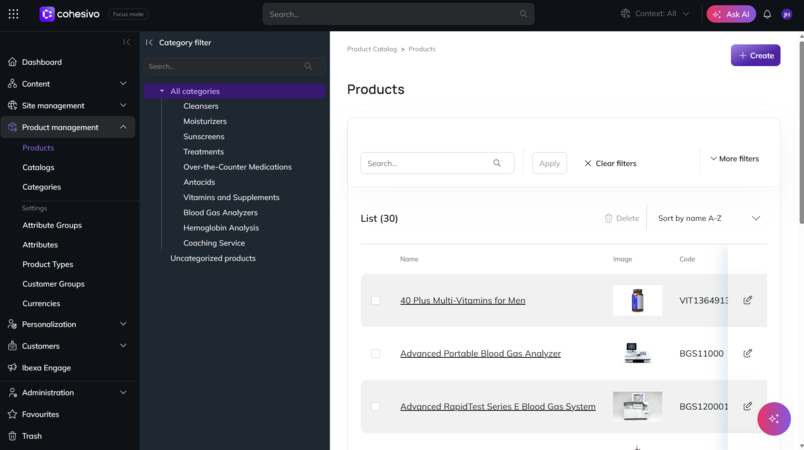Go to Dashboard
The width and height of the screenshot is (804, 450).
(x=42, y=62)
